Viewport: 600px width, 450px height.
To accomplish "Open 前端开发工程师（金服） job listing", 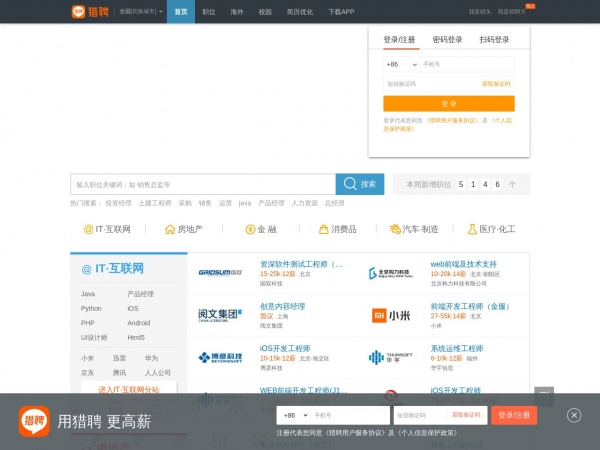I will [x=471, y=306].
